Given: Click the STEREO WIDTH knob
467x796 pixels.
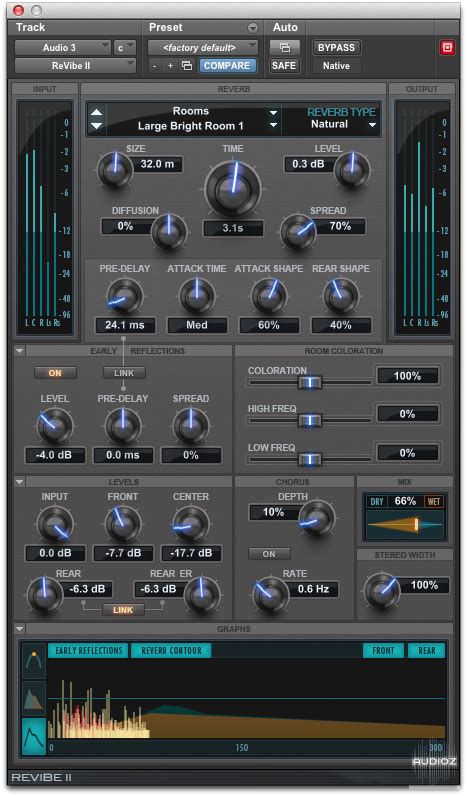Looking at the screenshot, I should [x=382, y=590].
